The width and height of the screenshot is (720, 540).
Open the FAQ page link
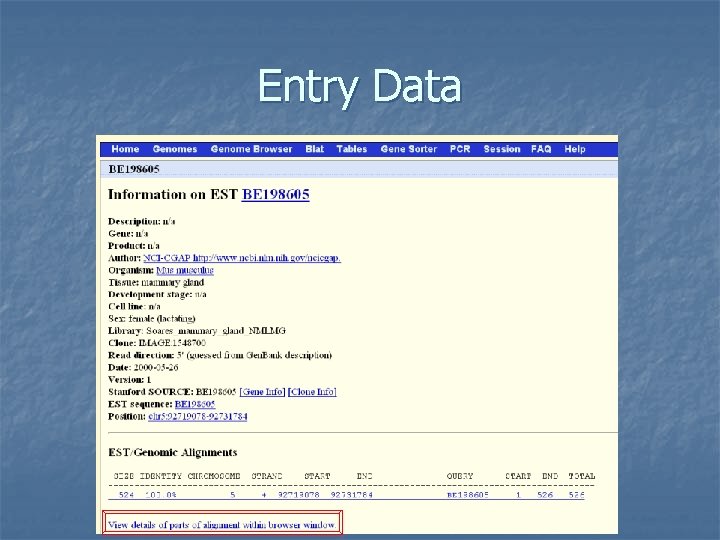(541, 149)
